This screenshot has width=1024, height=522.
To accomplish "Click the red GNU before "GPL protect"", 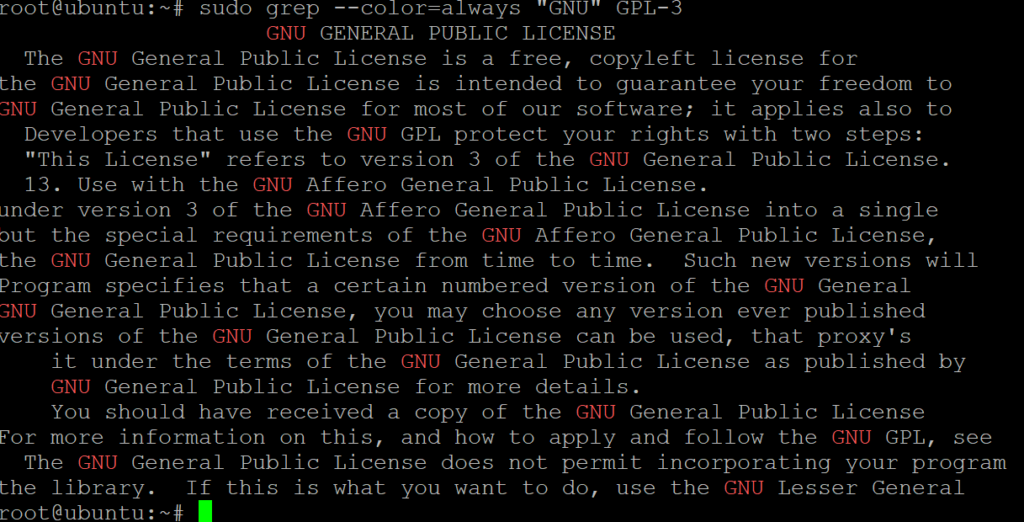I will pyautogui.click(x=366, y=135).
